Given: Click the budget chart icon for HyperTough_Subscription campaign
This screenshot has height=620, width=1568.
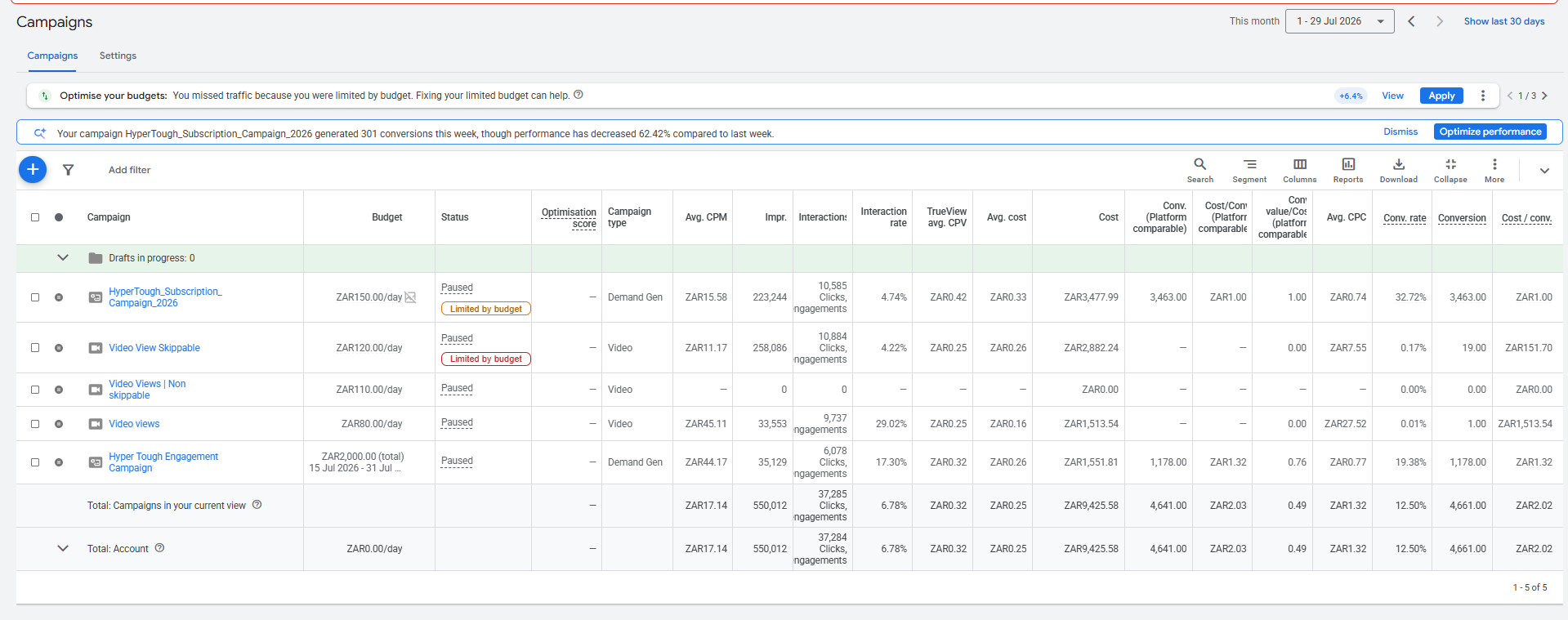Looking at the screenshot, I should (x=410, y=297).
